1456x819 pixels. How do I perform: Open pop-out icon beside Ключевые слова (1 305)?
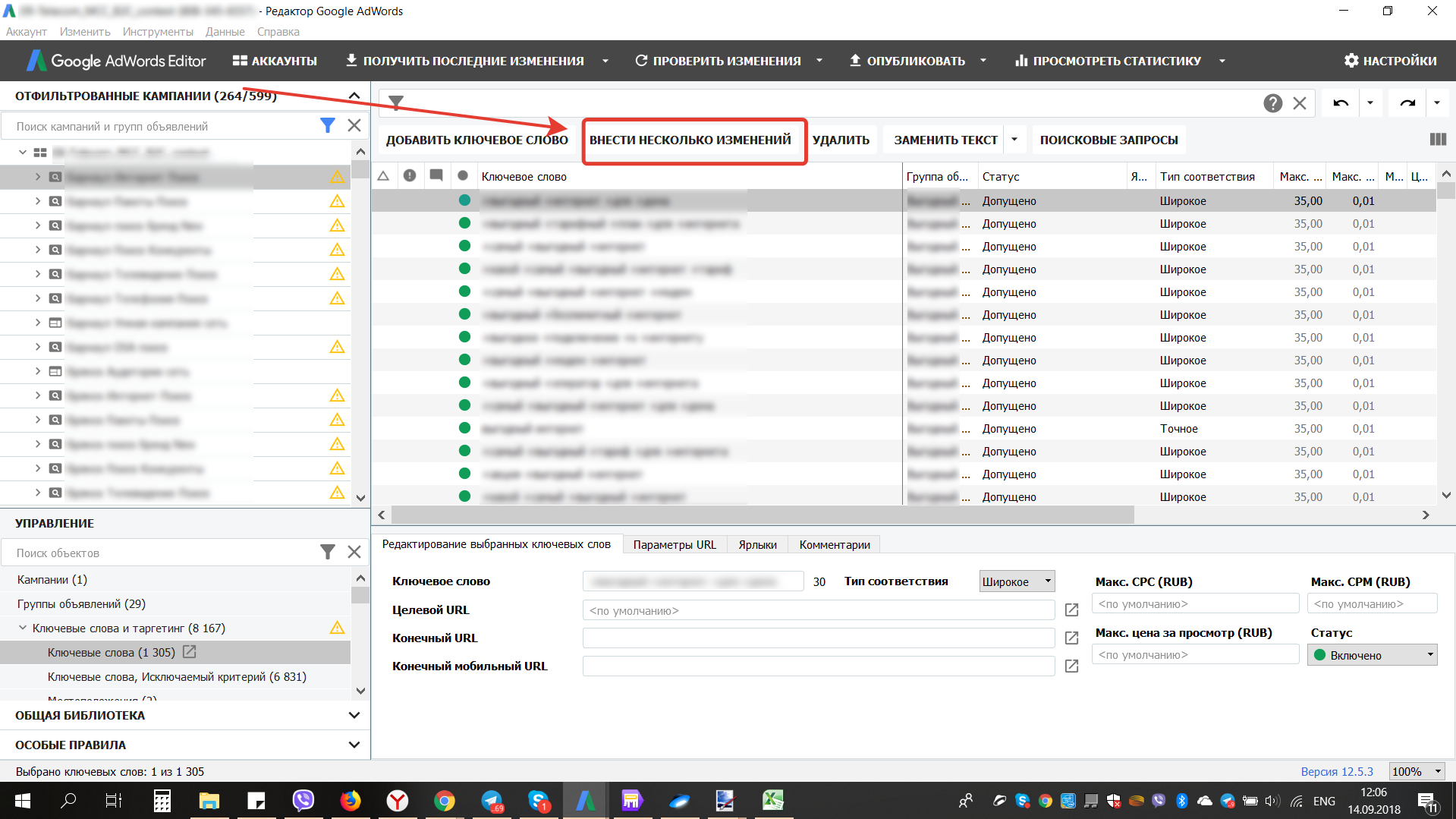(190, 652)
